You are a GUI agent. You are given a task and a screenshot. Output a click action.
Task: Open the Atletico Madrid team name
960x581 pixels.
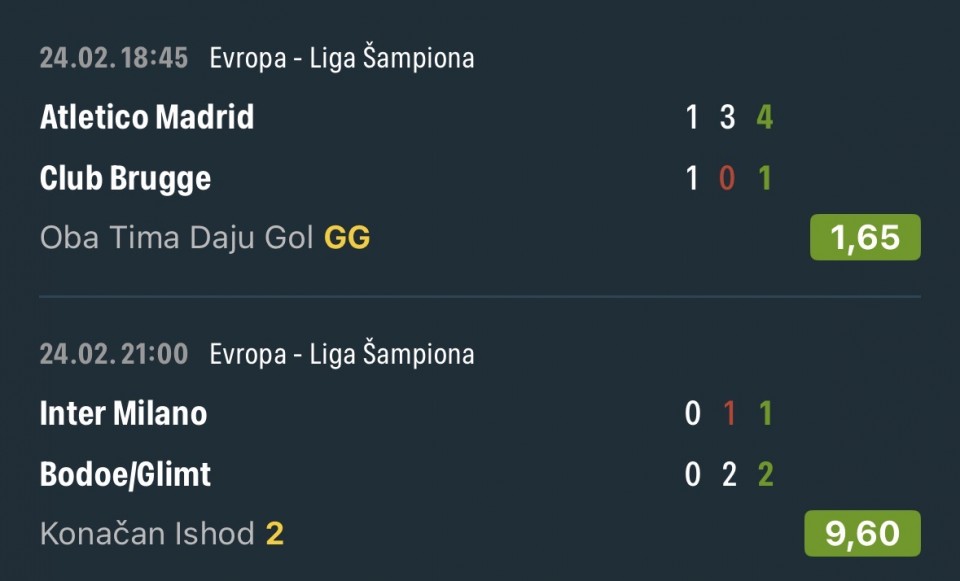(x=147, y=117)
